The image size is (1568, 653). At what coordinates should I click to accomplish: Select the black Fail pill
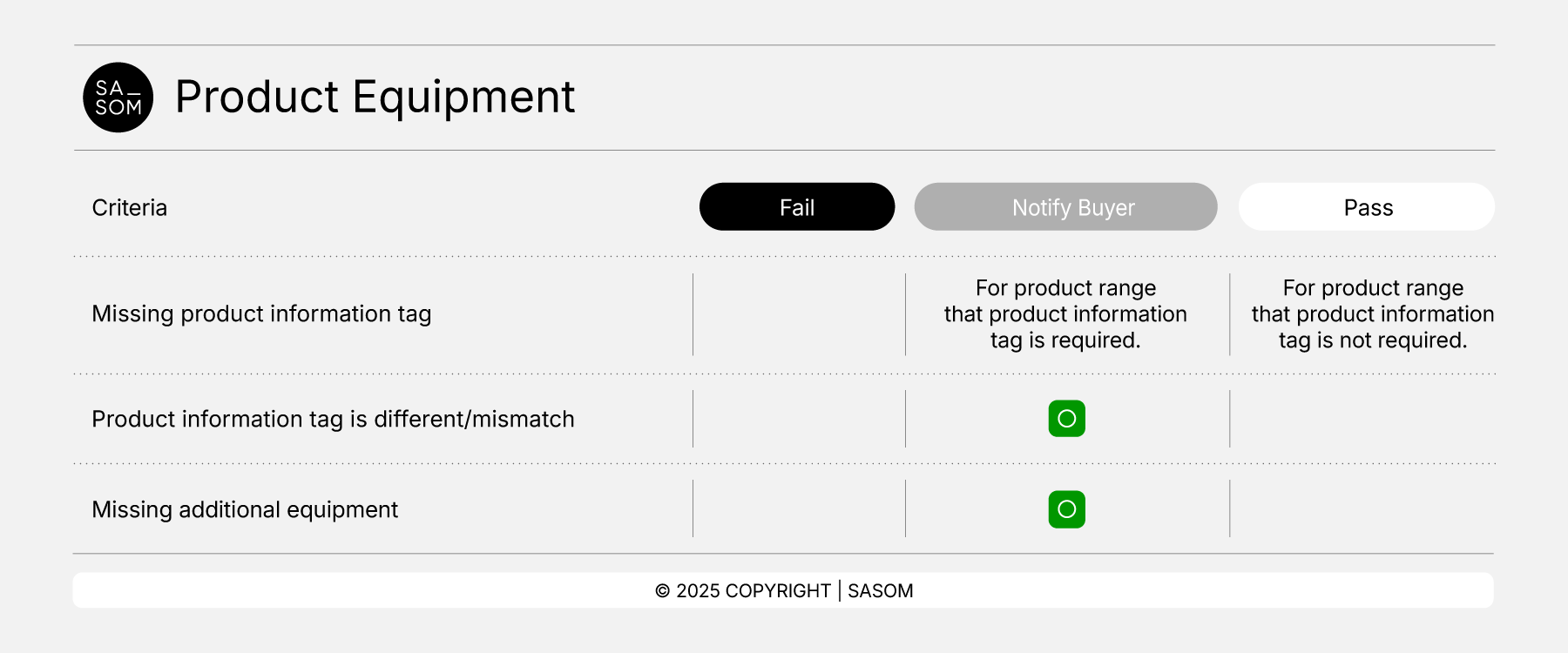coord(796,207)
